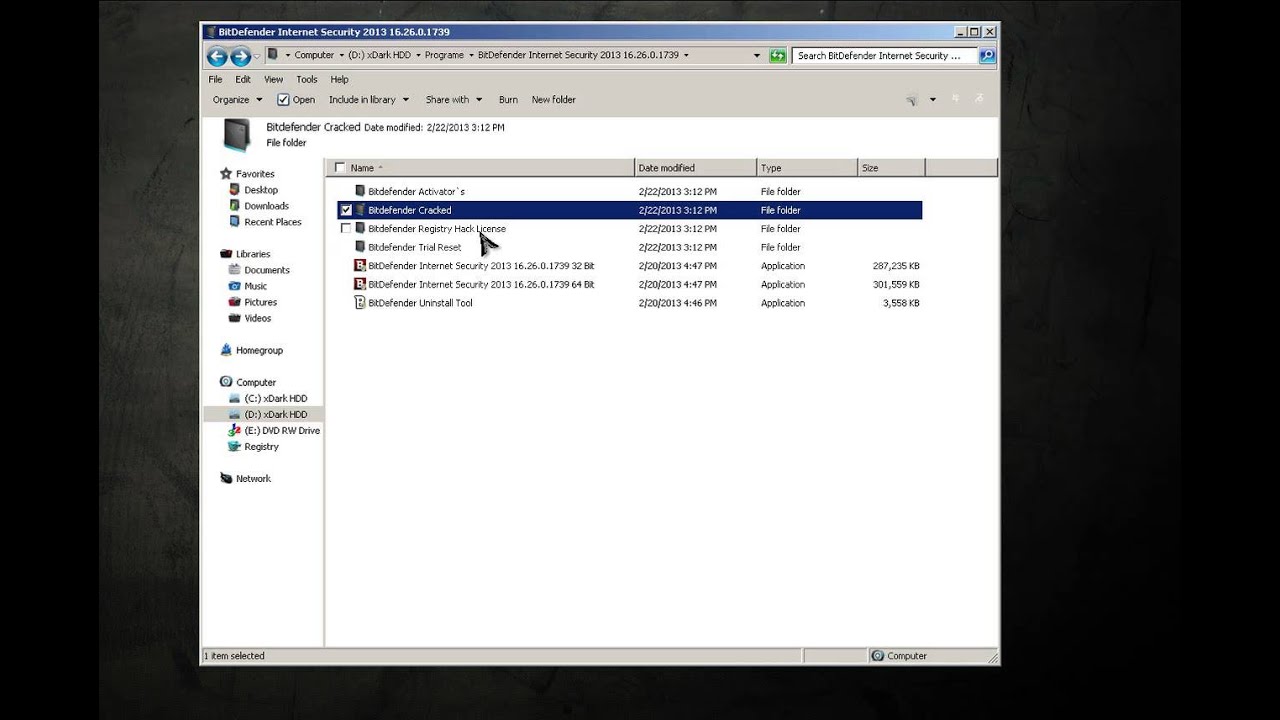Open the File menu
This screenshot has height=720, width=1280.
coord(216,80)
